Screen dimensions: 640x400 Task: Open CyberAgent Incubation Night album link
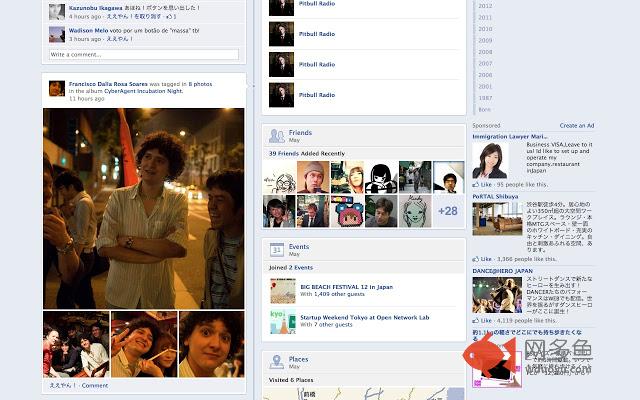tap(143, 91)
